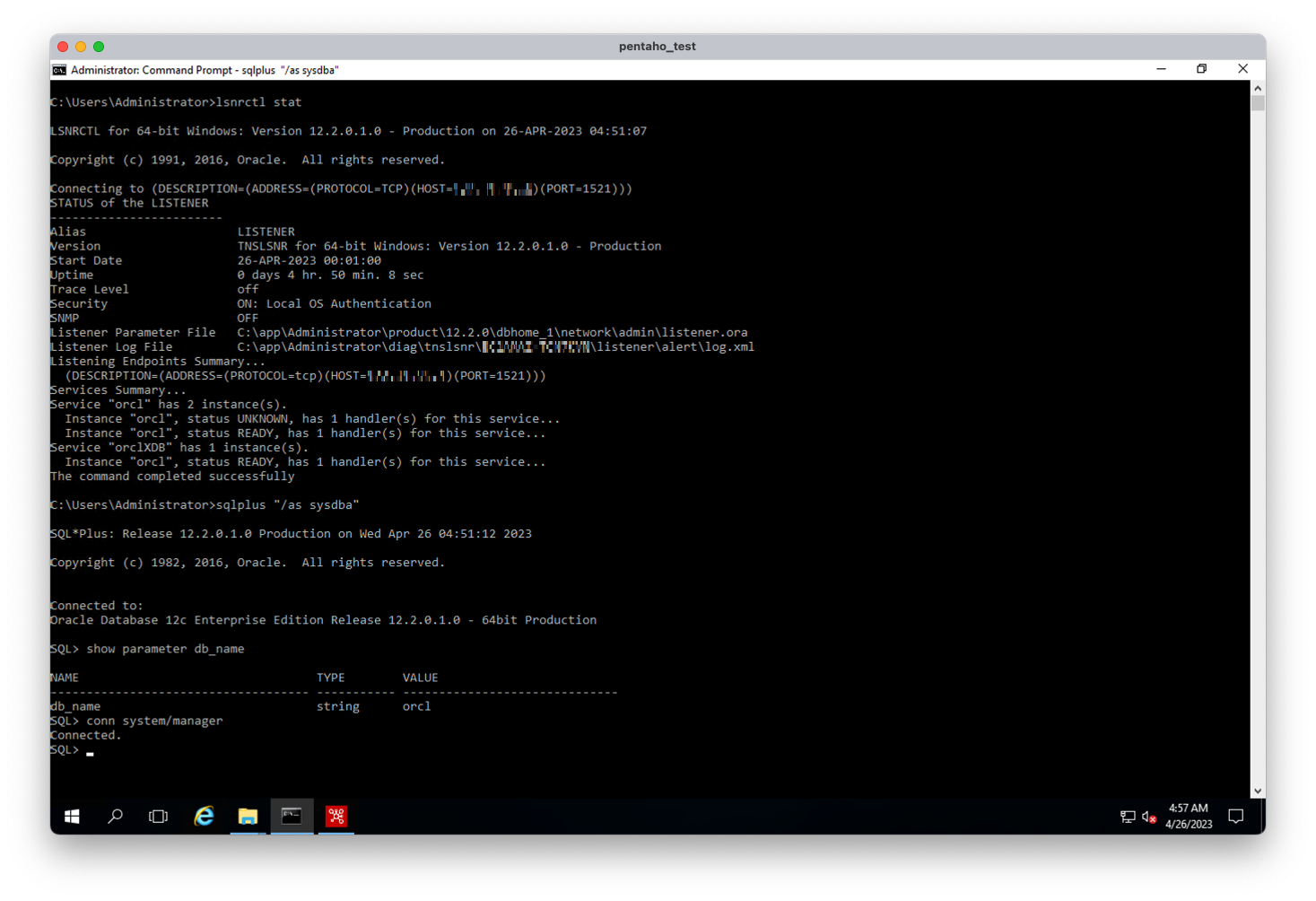Click the pentaho_test window title

tap(657, 47)
